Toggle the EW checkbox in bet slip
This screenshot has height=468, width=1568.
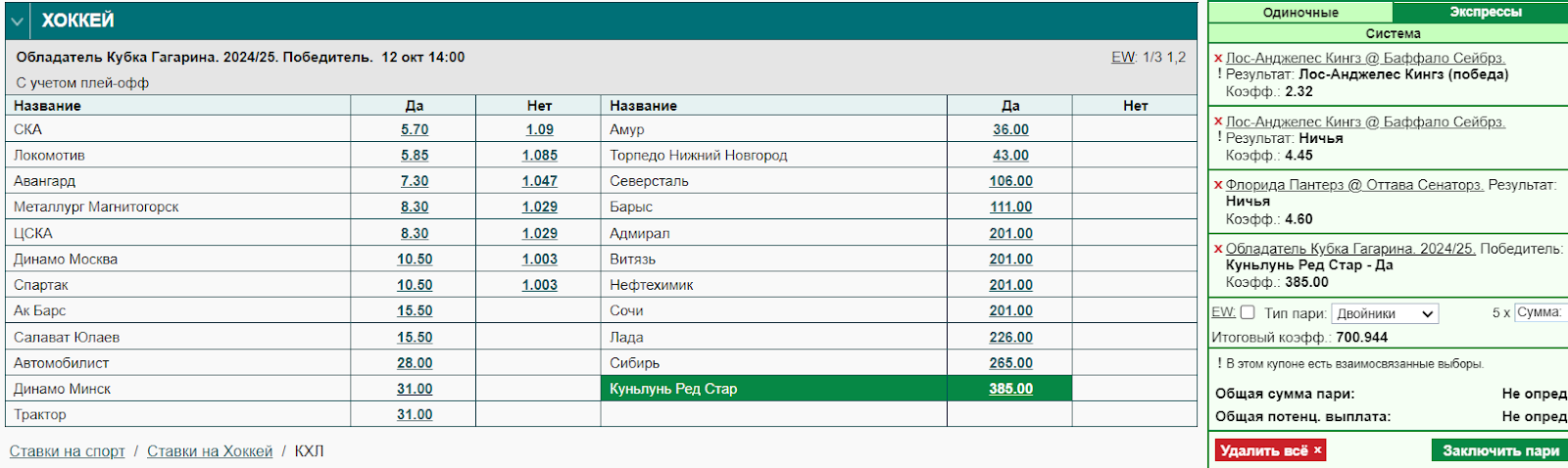(1248, 312)
